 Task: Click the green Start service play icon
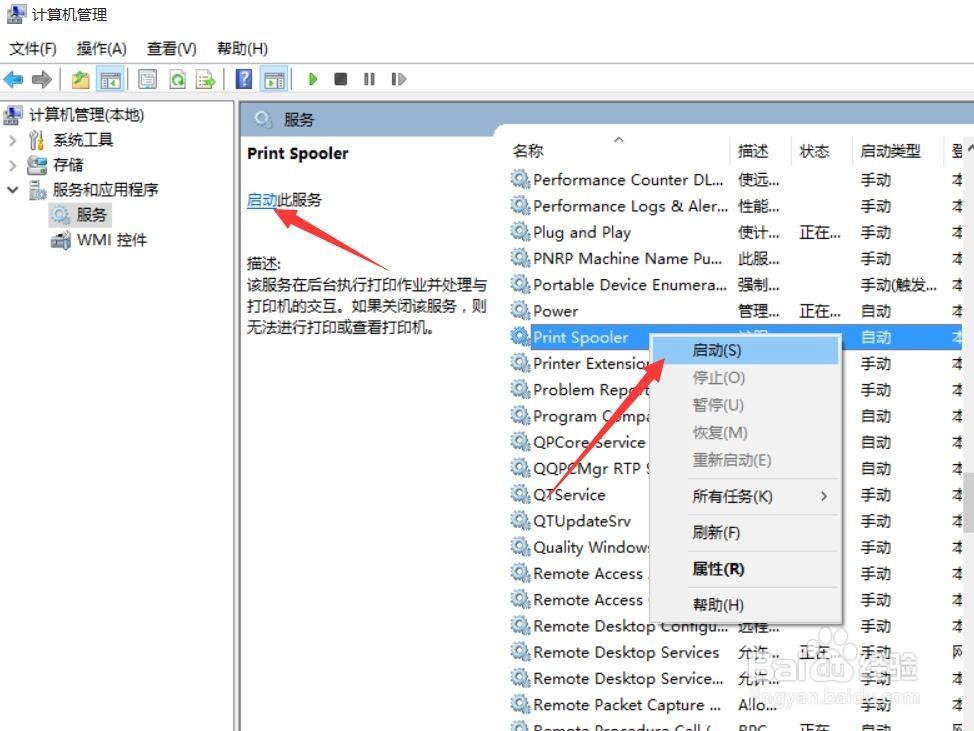(313, 79)
